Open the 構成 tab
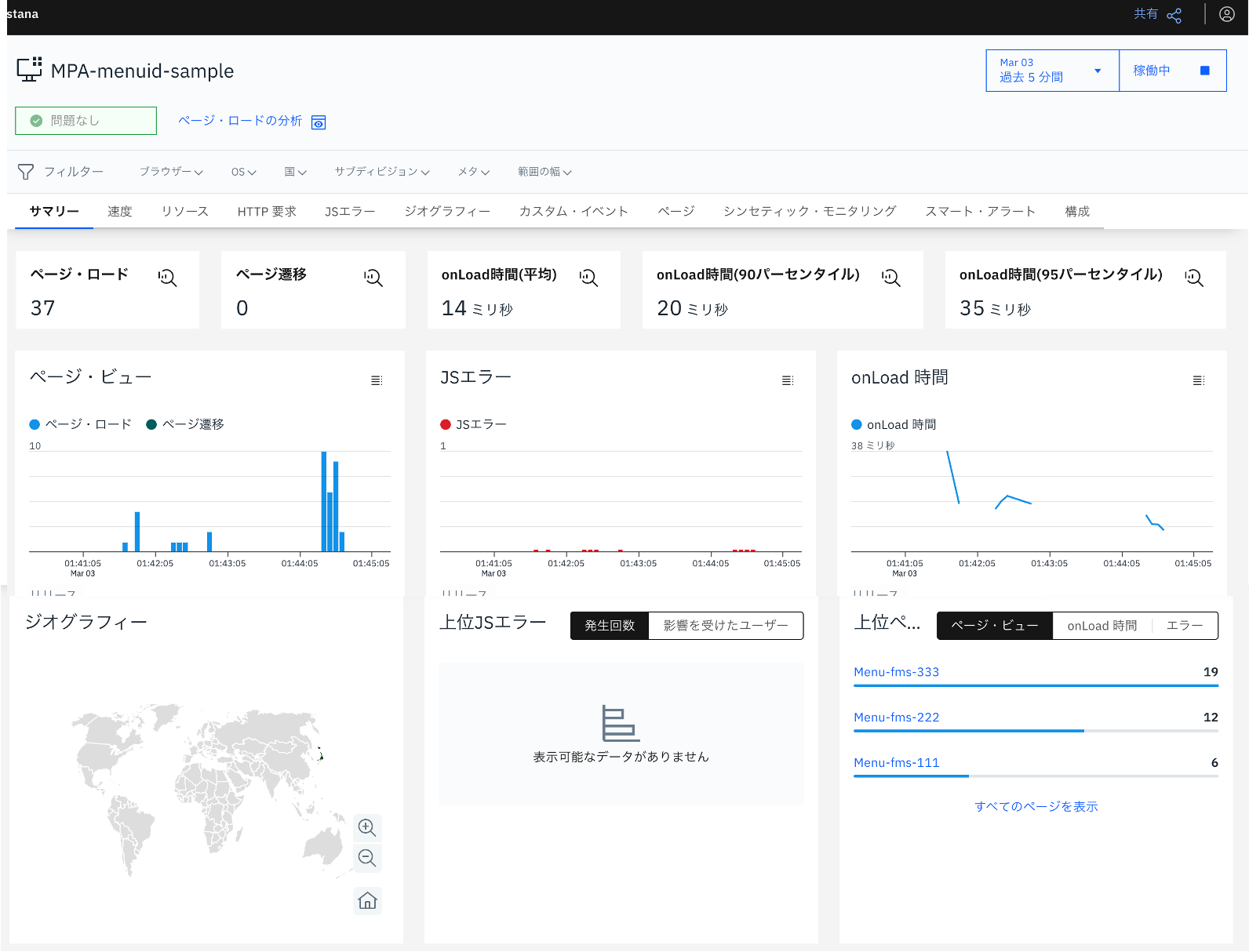Screen dimensions: 1249x952 [x=1077, y=212]
